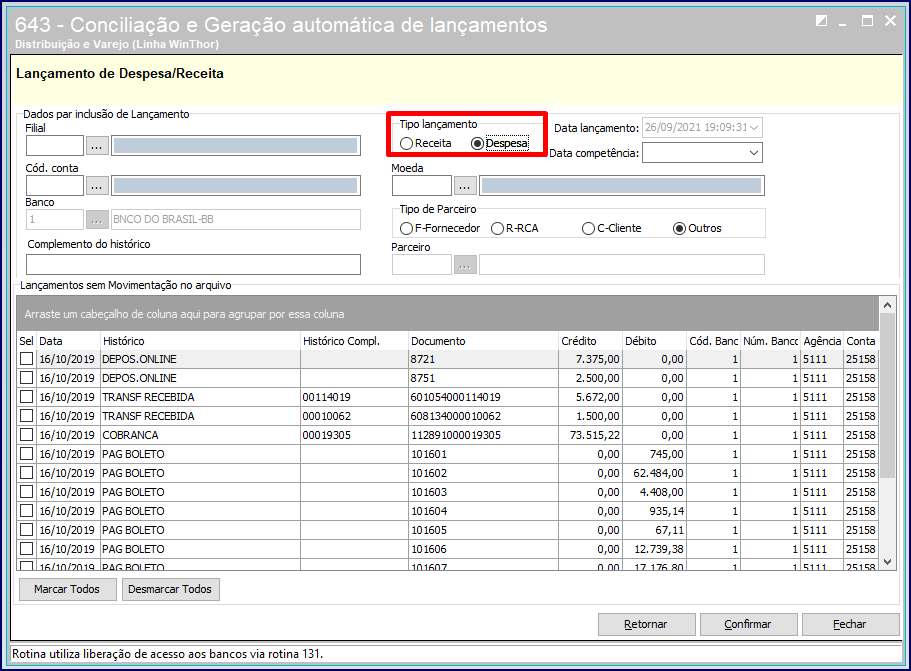Sort by Histórico Compl. column header

point(354,341)
